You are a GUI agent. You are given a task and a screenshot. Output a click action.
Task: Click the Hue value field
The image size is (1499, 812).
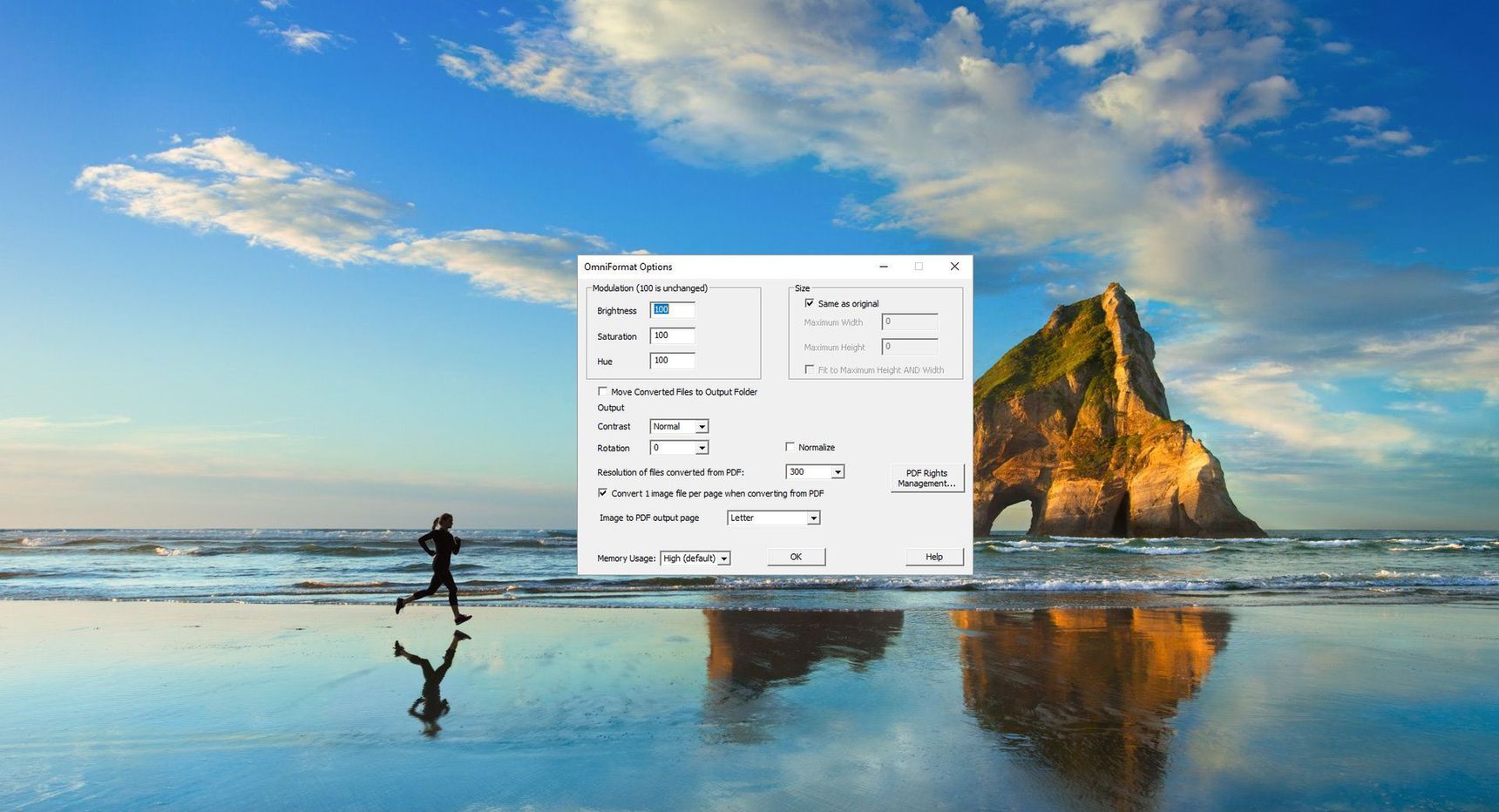coord(672,361)
